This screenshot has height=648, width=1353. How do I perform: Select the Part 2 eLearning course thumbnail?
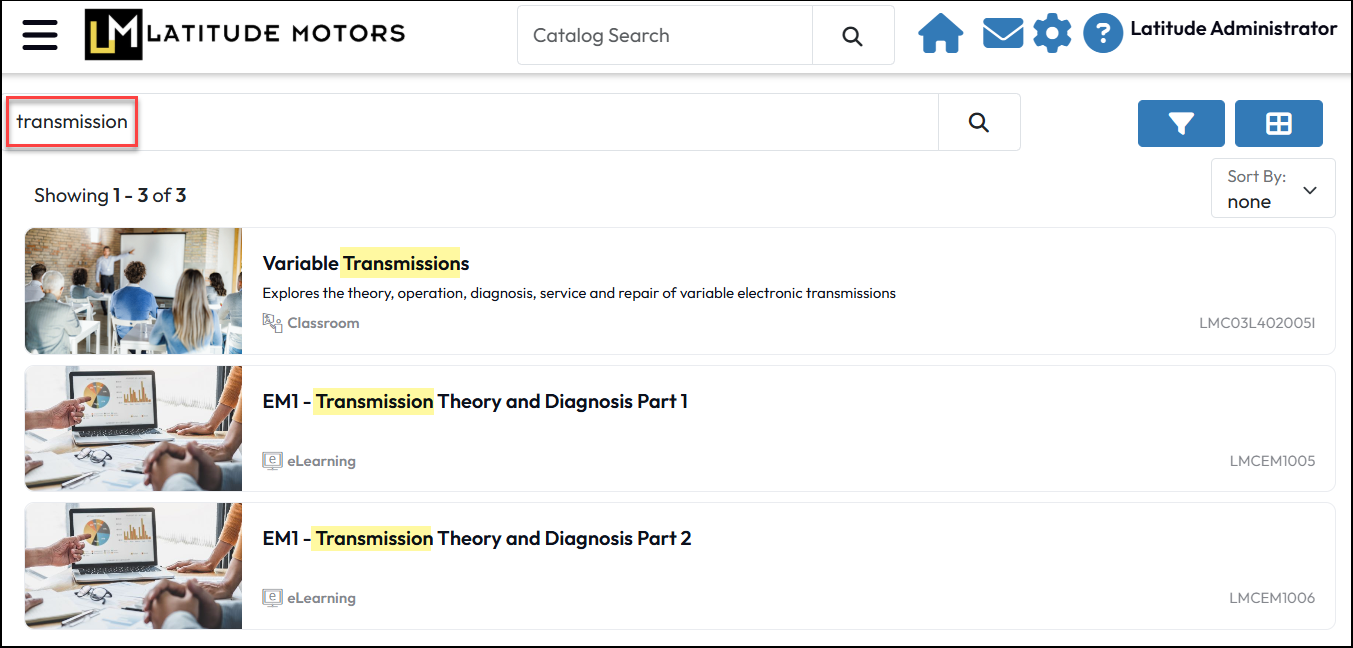tap(133, 565)
